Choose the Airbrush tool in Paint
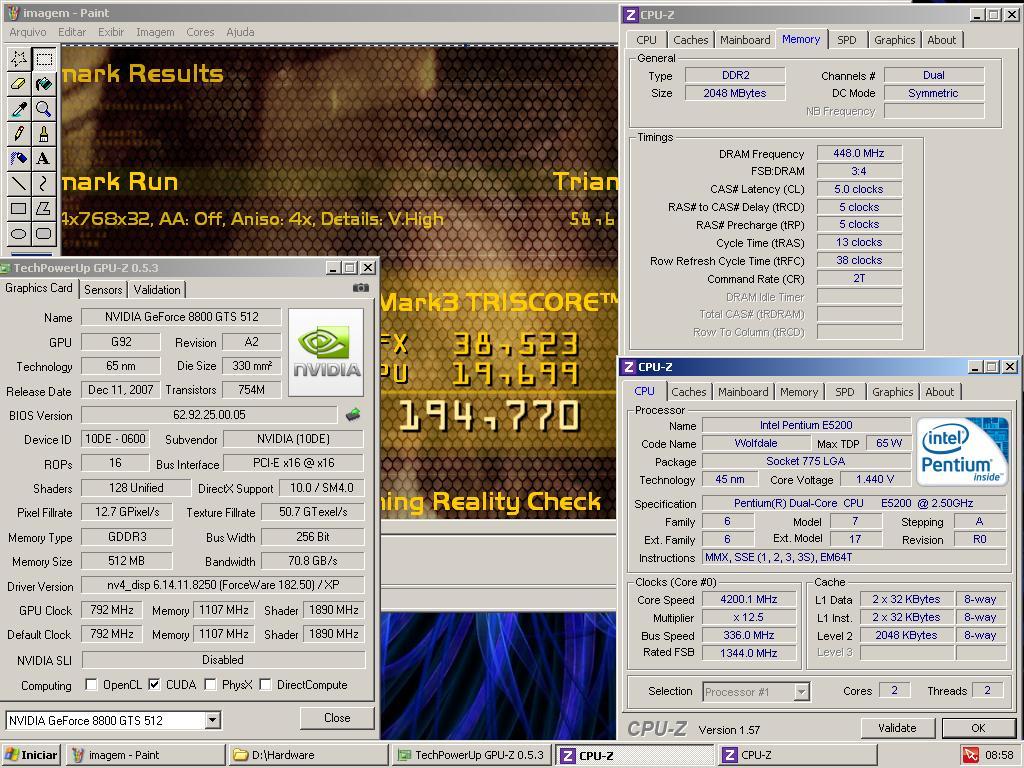Screen dimensions: 1024x768 (19, 159)
